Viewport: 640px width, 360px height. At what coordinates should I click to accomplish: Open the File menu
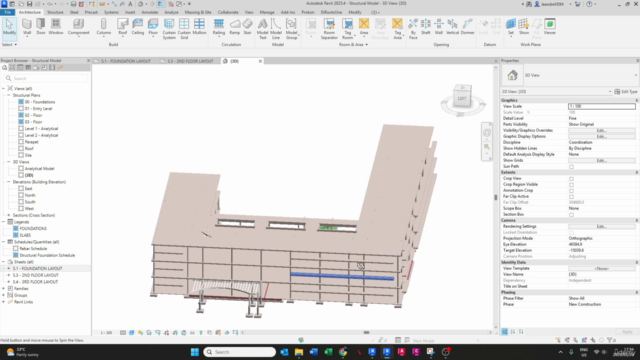click(x=7, y=12)
